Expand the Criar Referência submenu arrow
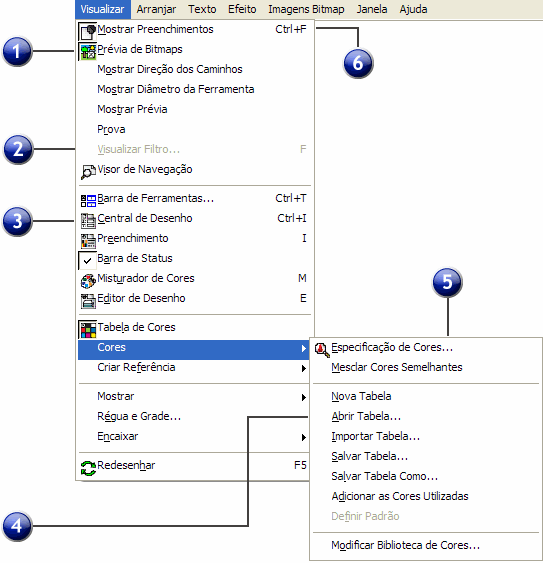 tap(304, 368)
